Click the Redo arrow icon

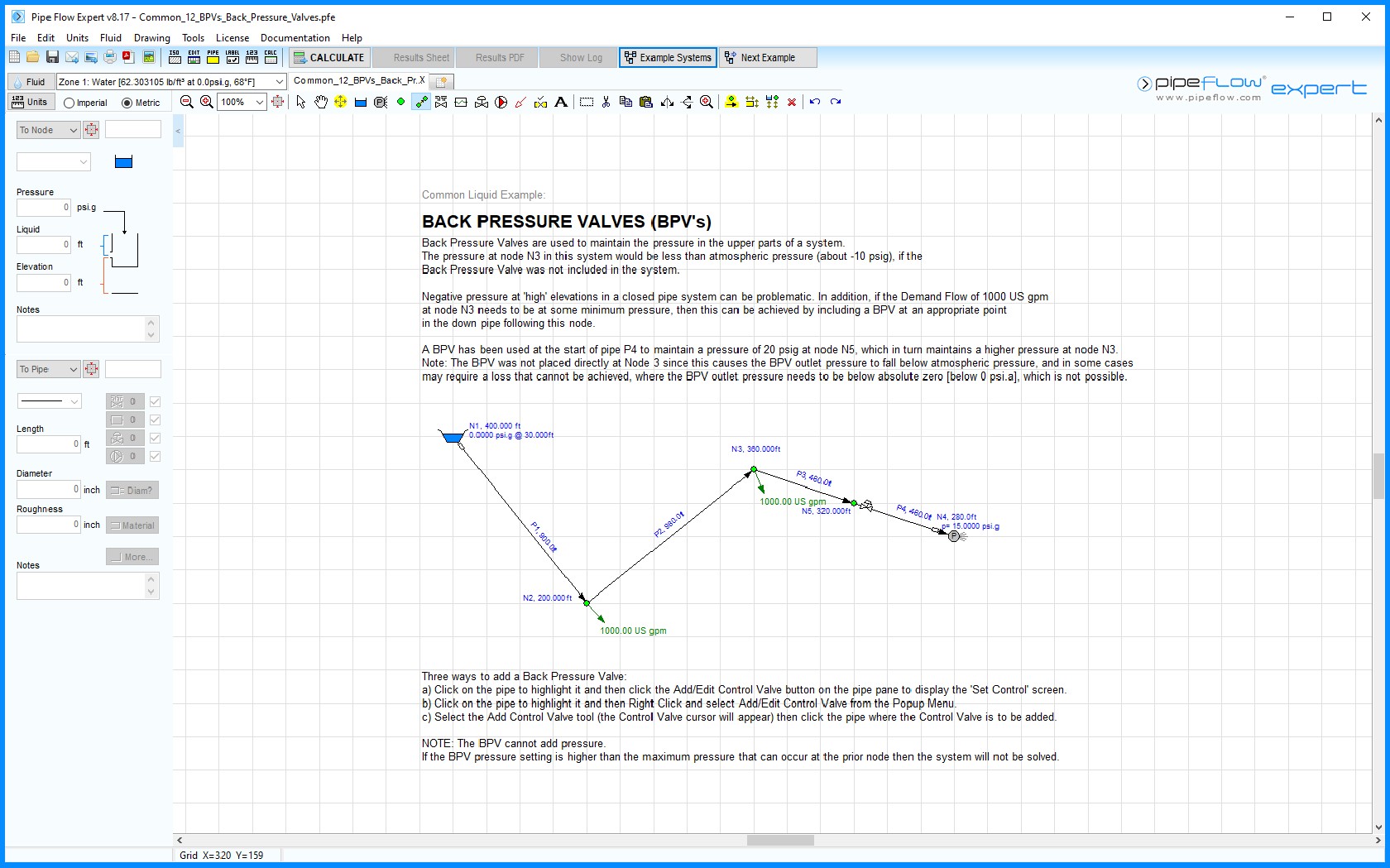(x=836, y=102)
